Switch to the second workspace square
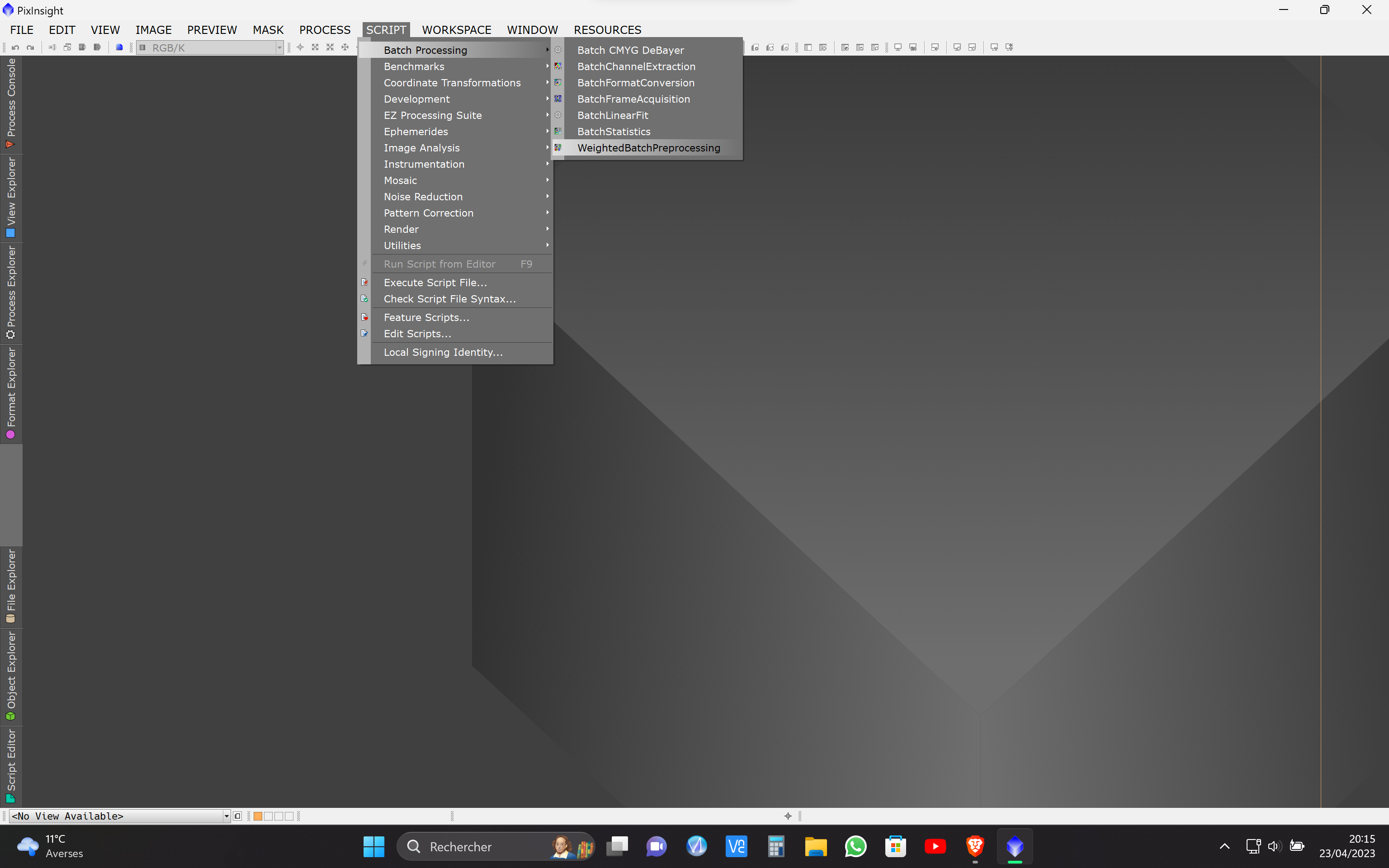Viewport: 1389px width, 868px height. (x=268, y=816)
